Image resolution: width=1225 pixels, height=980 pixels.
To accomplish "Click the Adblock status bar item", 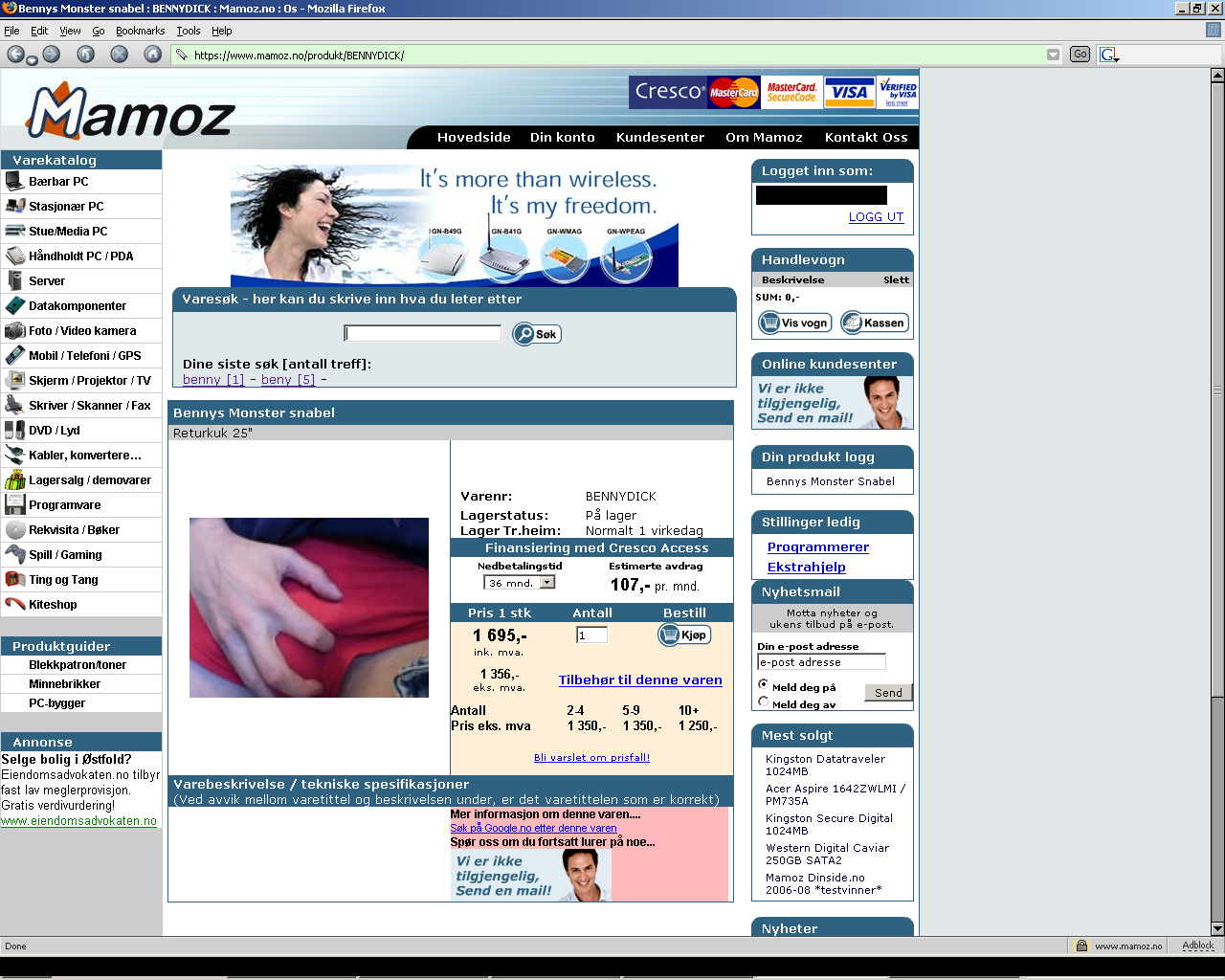I will click(1197, 946).
